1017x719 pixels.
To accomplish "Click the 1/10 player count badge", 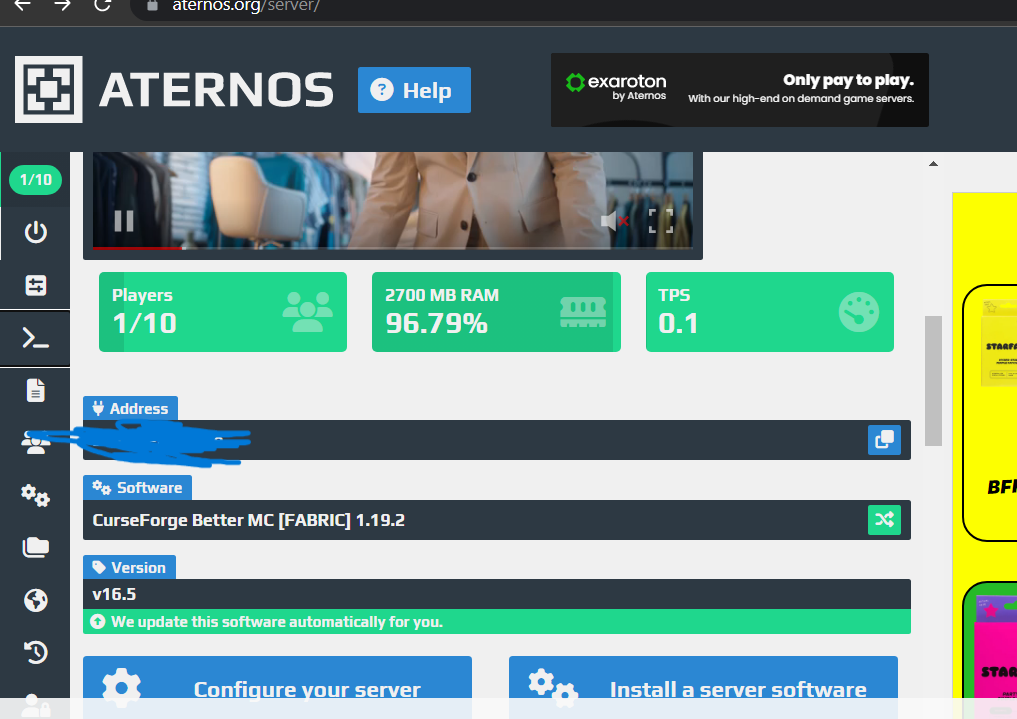I will click(x=36, y=180).
